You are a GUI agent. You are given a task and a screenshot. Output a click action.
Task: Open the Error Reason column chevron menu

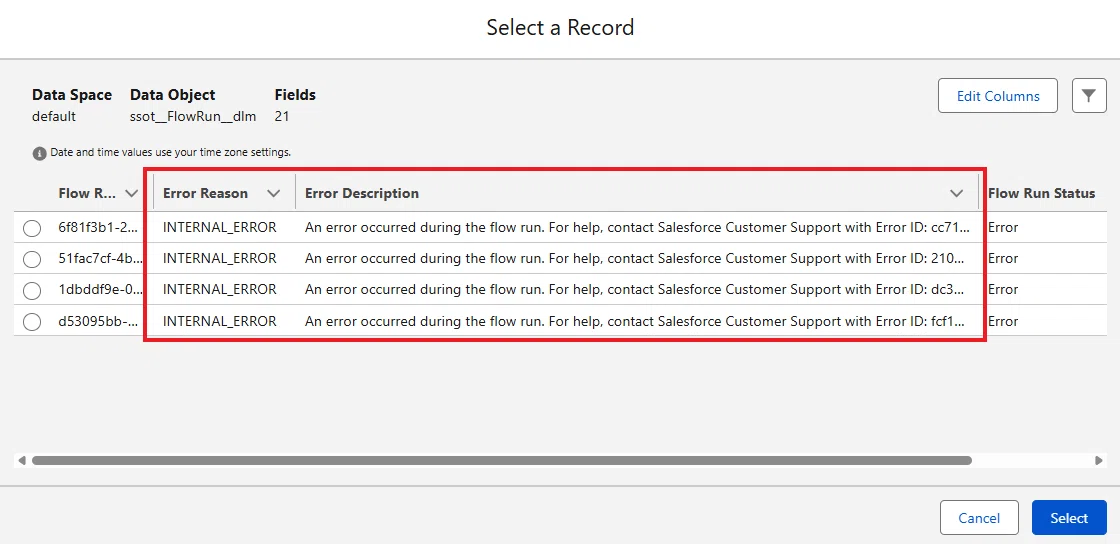273,193
